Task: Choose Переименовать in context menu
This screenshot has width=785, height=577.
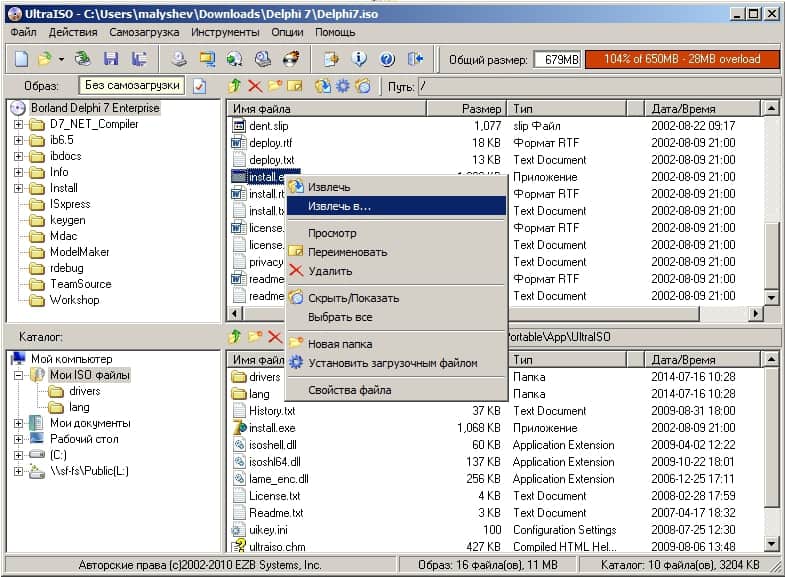Action: [x=396, y=252]
